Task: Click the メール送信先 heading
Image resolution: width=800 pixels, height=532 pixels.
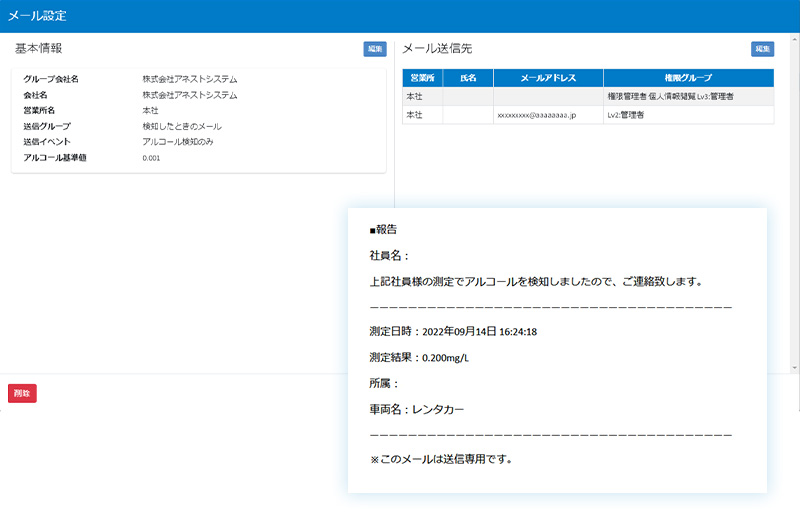Action: click(437, 48)
